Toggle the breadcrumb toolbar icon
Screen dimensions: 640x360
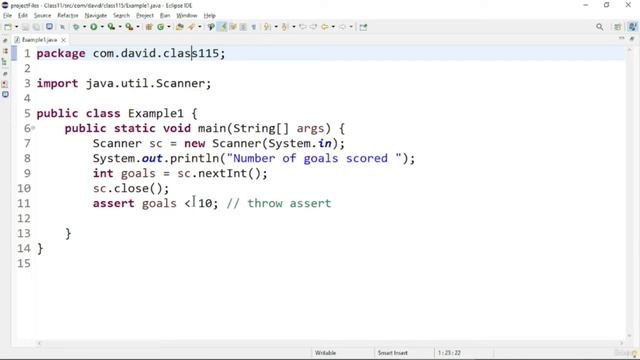(211, 27)
